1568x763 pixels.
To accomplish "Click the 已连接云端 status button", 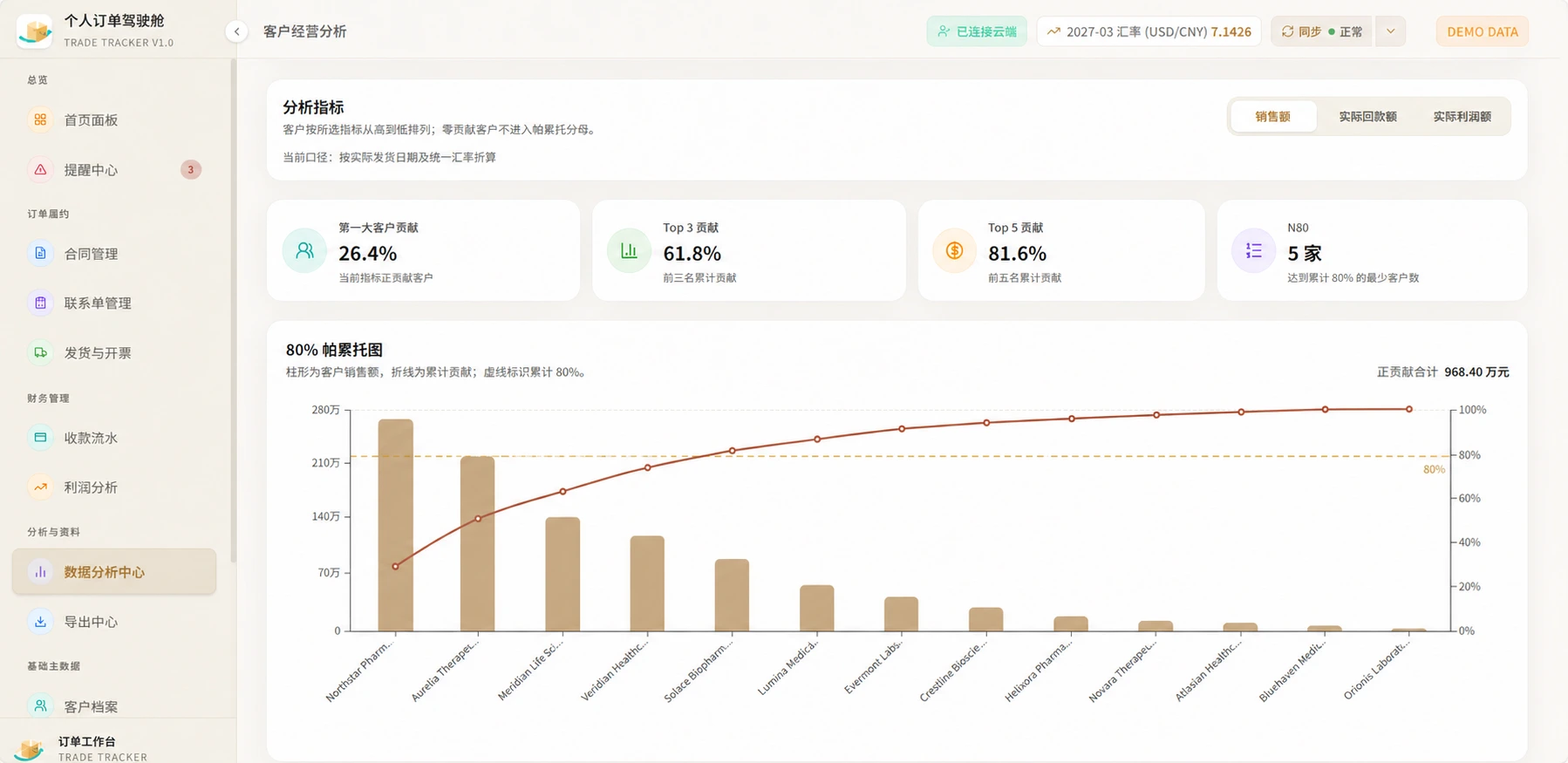I will point(977,31).
